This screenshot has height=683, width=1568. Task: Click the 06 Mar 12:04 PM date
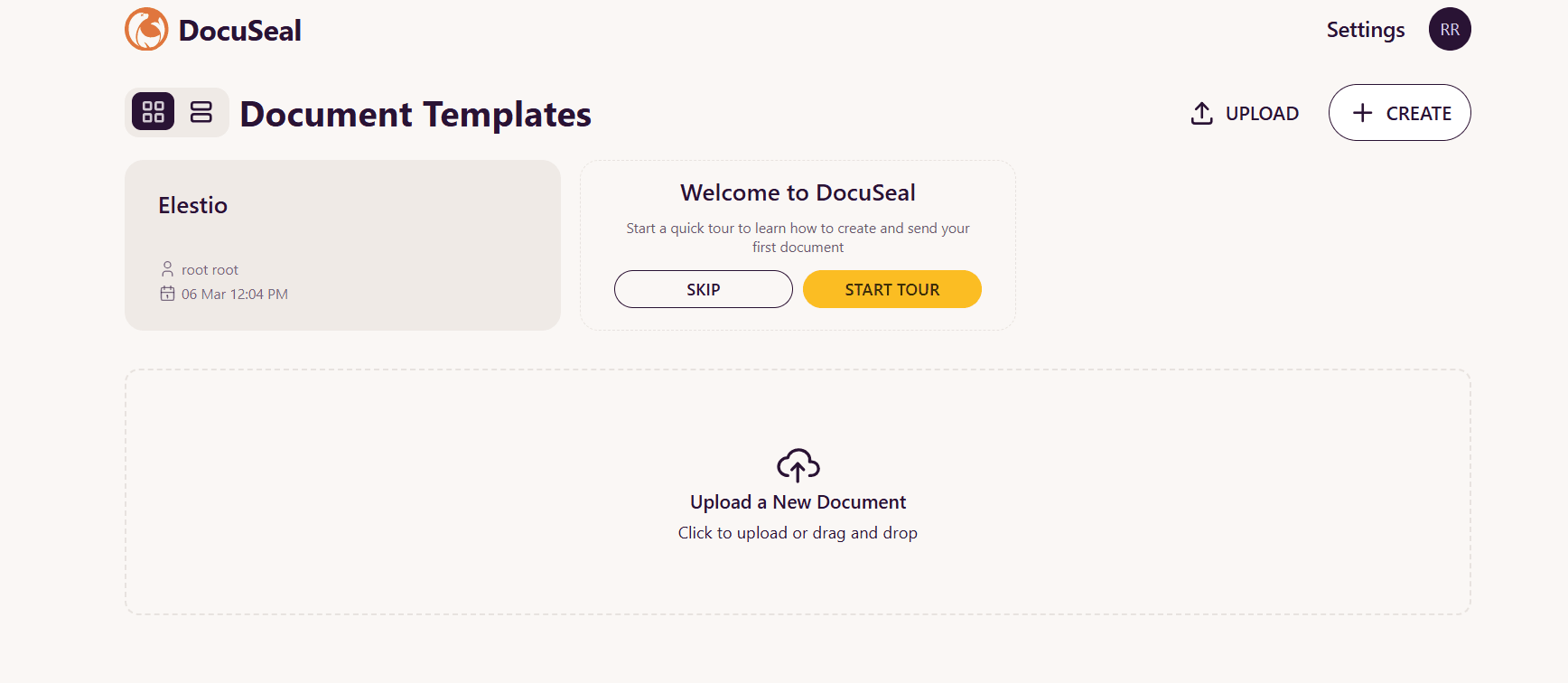(235, 295)
